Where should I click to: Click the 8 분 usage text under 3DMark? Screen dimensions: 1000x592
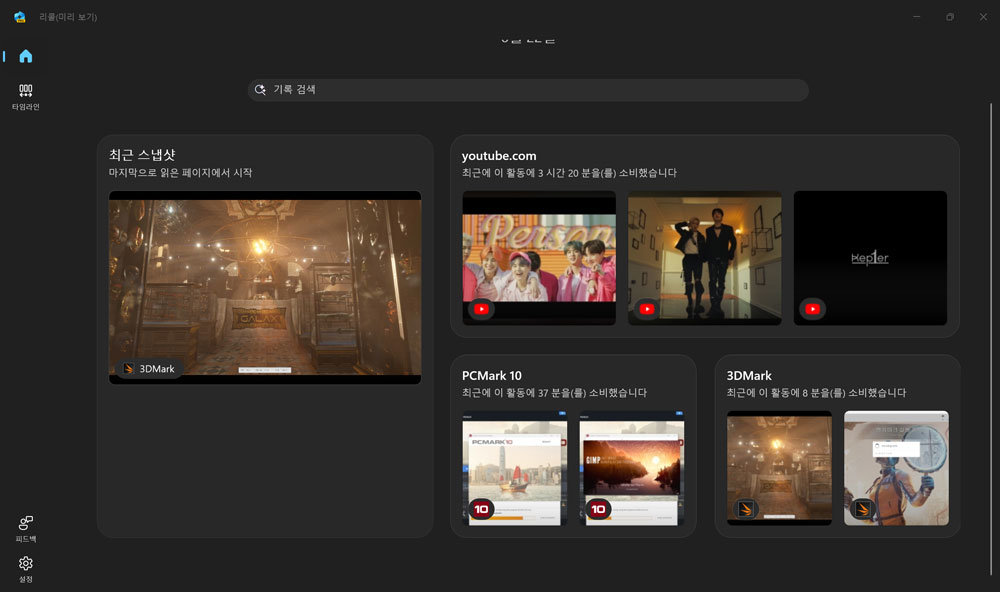point(814,393)
